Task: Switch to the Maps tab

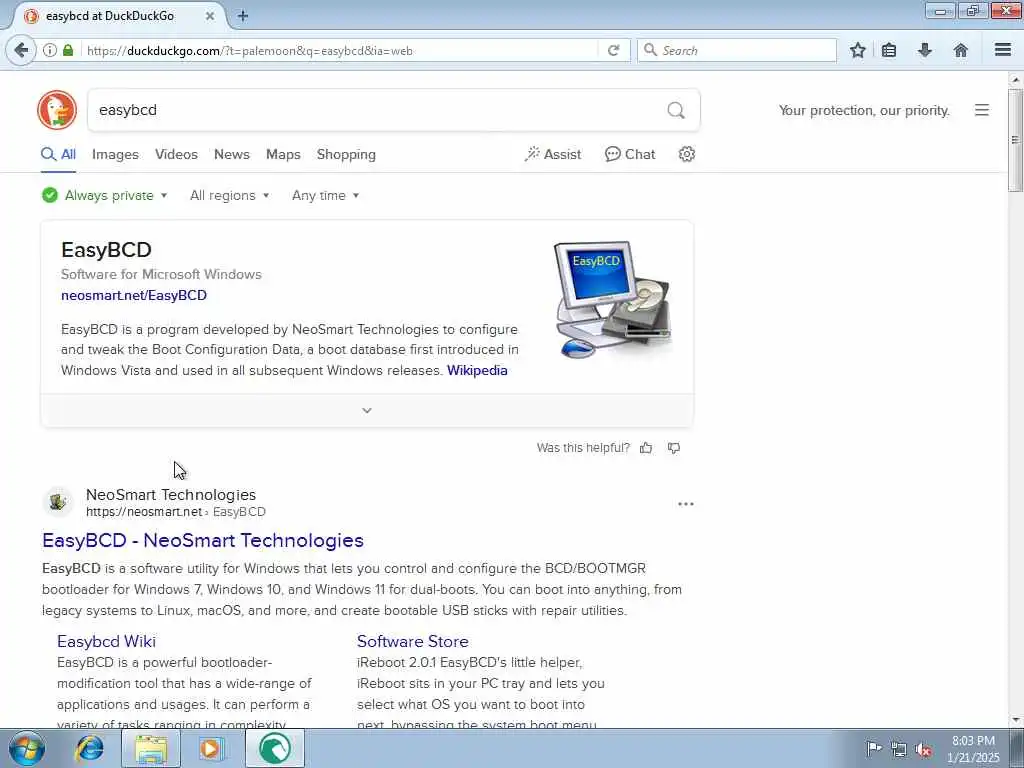Action: (283, 154)
